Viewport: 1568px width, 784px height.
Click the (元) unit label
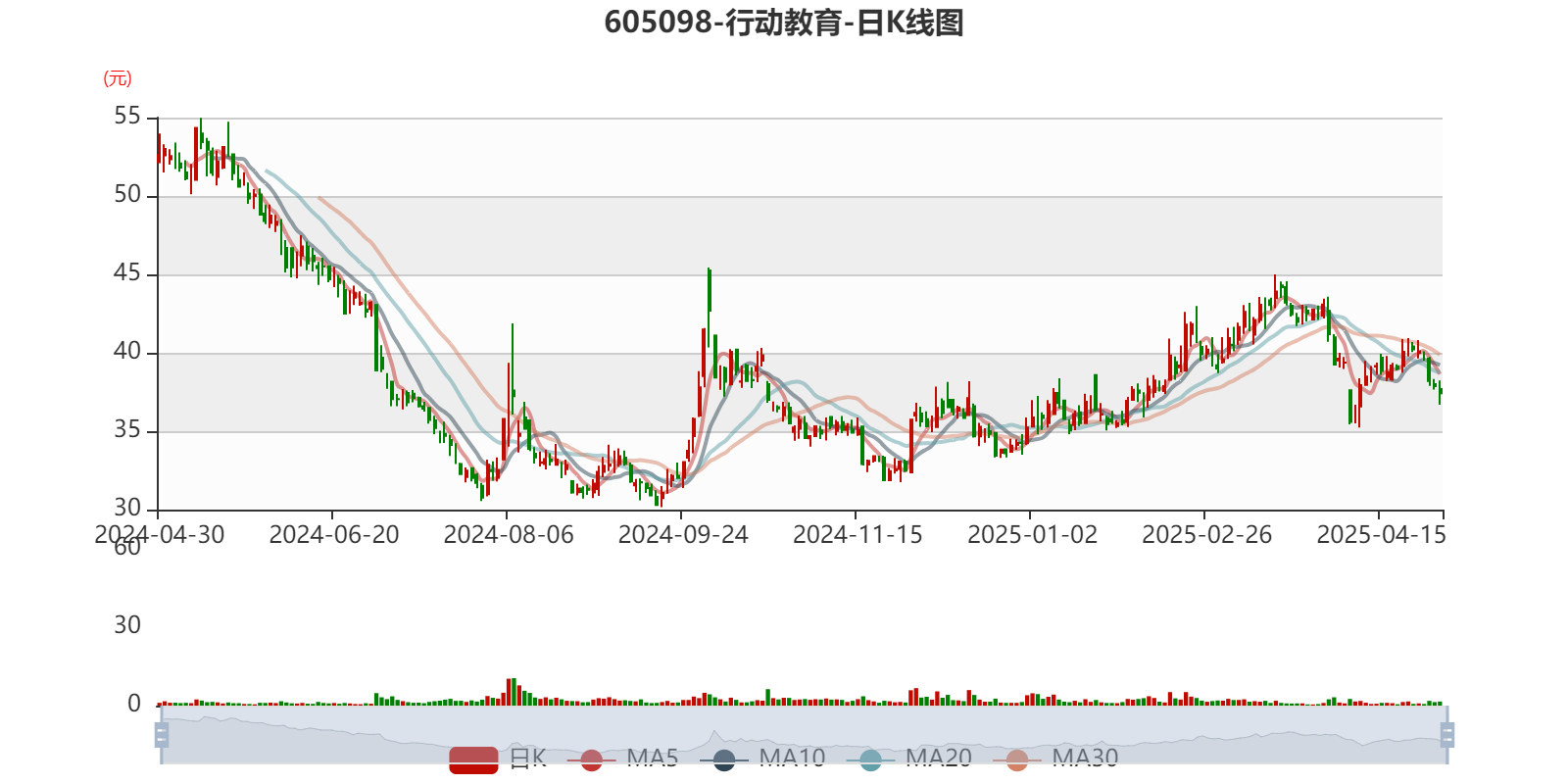pos(118,78)
